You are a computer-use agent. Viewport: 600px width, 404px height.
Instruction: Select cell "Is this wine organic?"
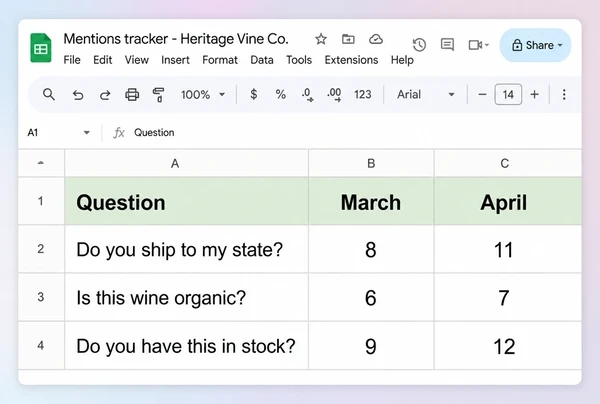[186, 297]
